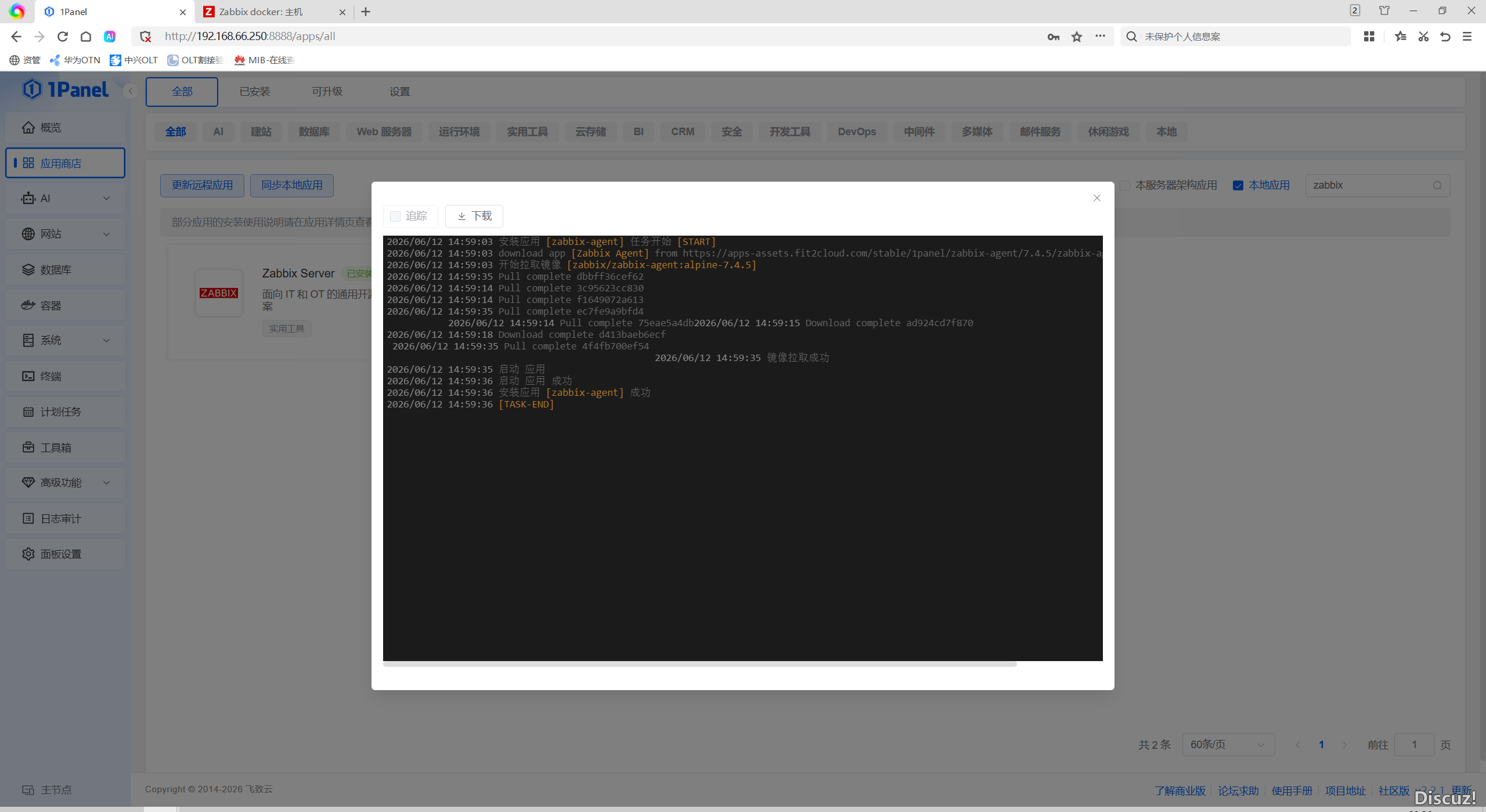Image resolution: width=1486 pixels, height=812 pixels.
Task: Switch to the 设置 tab
Action: pos(399,92)
